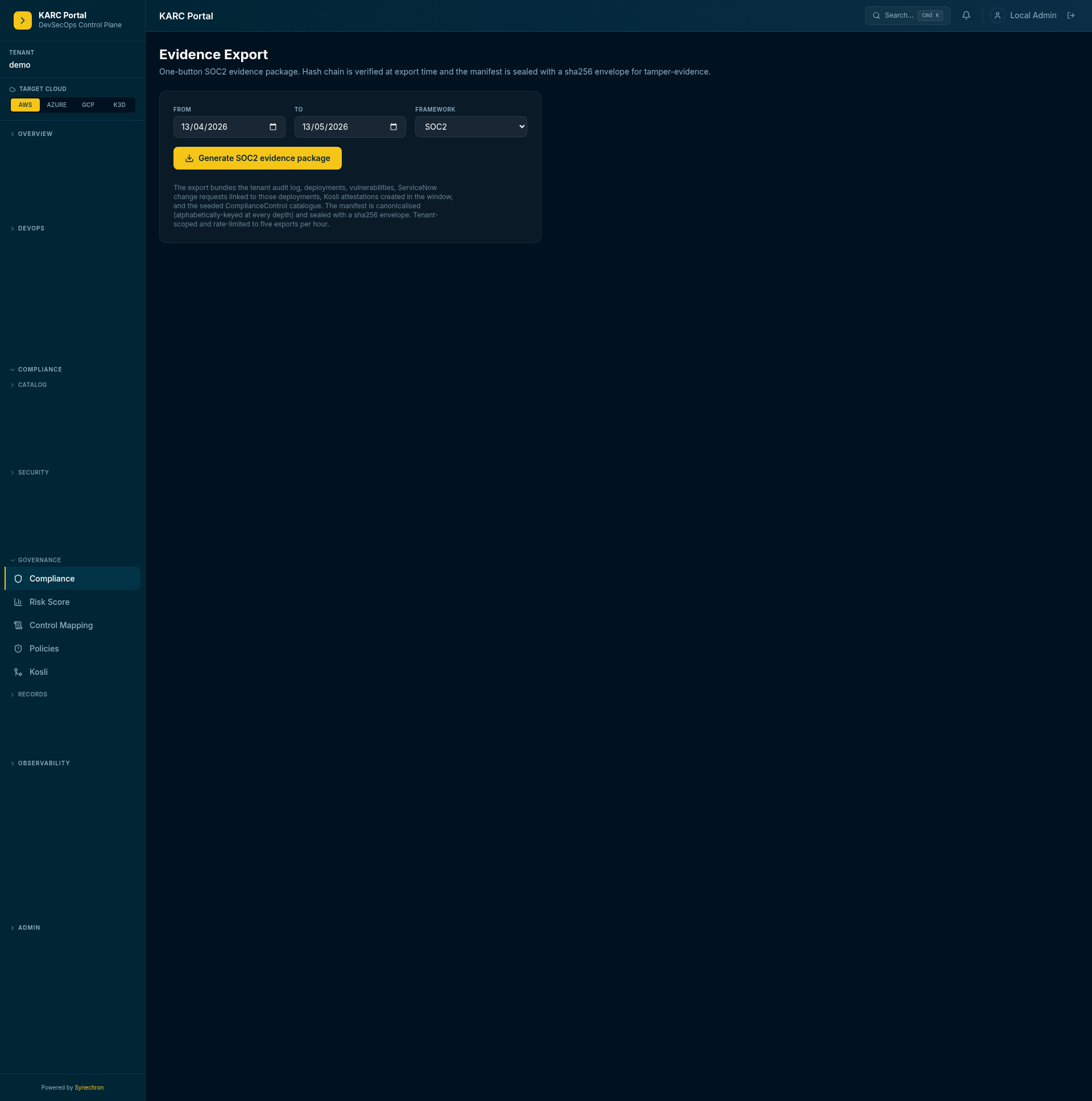
Task: Open the Synechron link in footer
Action: pyautogui.click(x=89, y=1087)
